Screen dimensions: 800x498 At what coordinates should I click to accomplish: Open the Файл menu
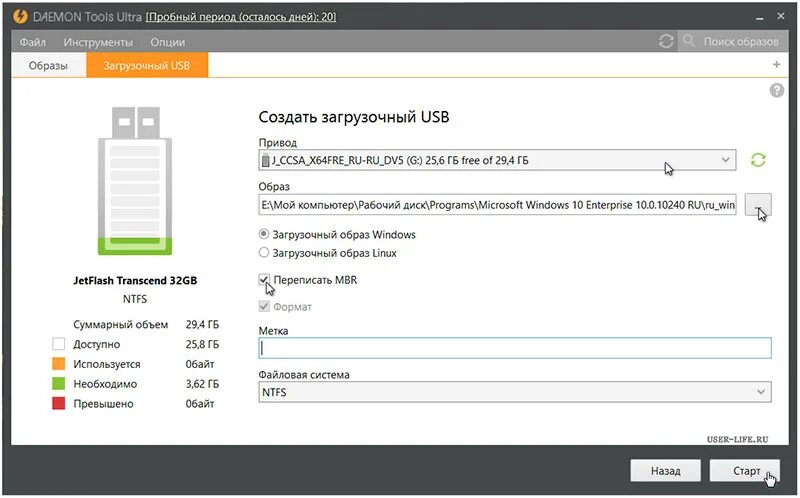pos(33,42)
